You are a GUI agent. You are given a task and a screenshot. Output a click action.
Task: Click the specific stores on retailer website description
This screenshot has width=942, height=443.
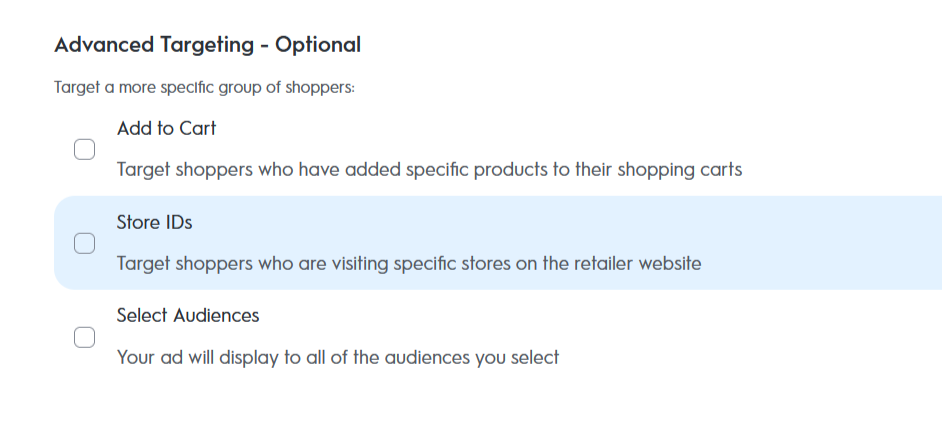click(x=409, y=264)
